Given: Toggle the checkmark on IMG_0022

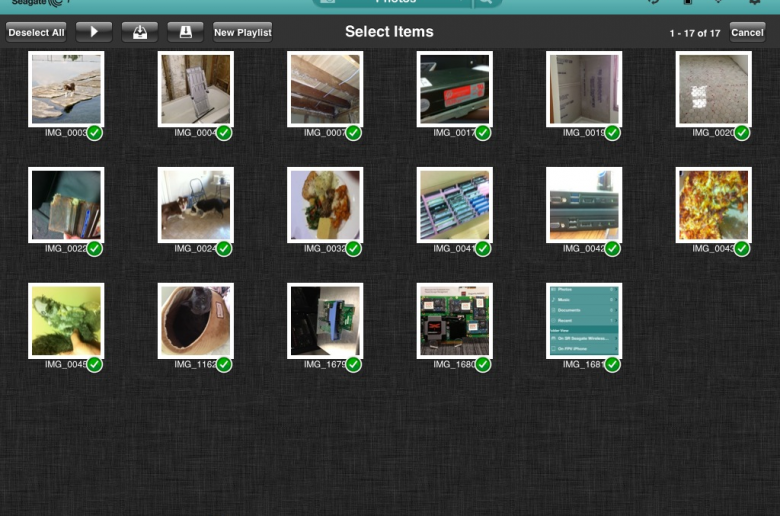Looking at the screenshot, I should 95,249.
